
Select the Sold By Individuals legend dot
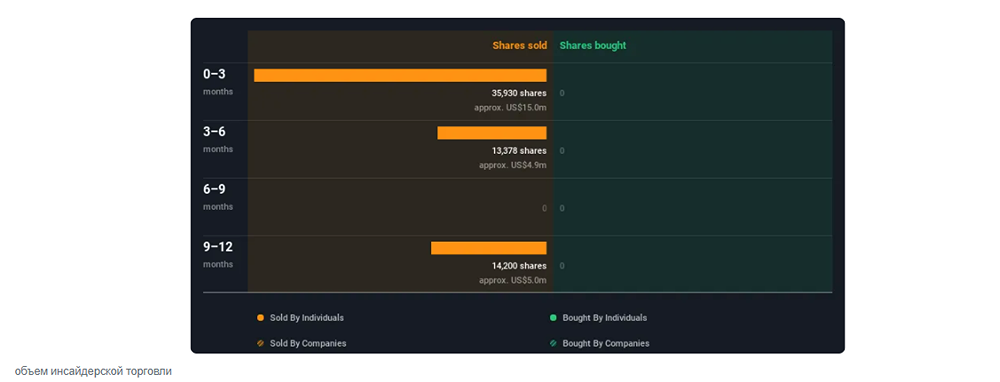pyautogui.click(x=260, y=318)
